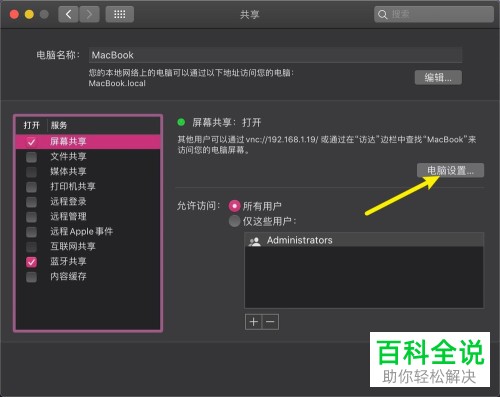Click the 打开 column header
The height and width of the screenshot is (397, 500).
(32, 125)
